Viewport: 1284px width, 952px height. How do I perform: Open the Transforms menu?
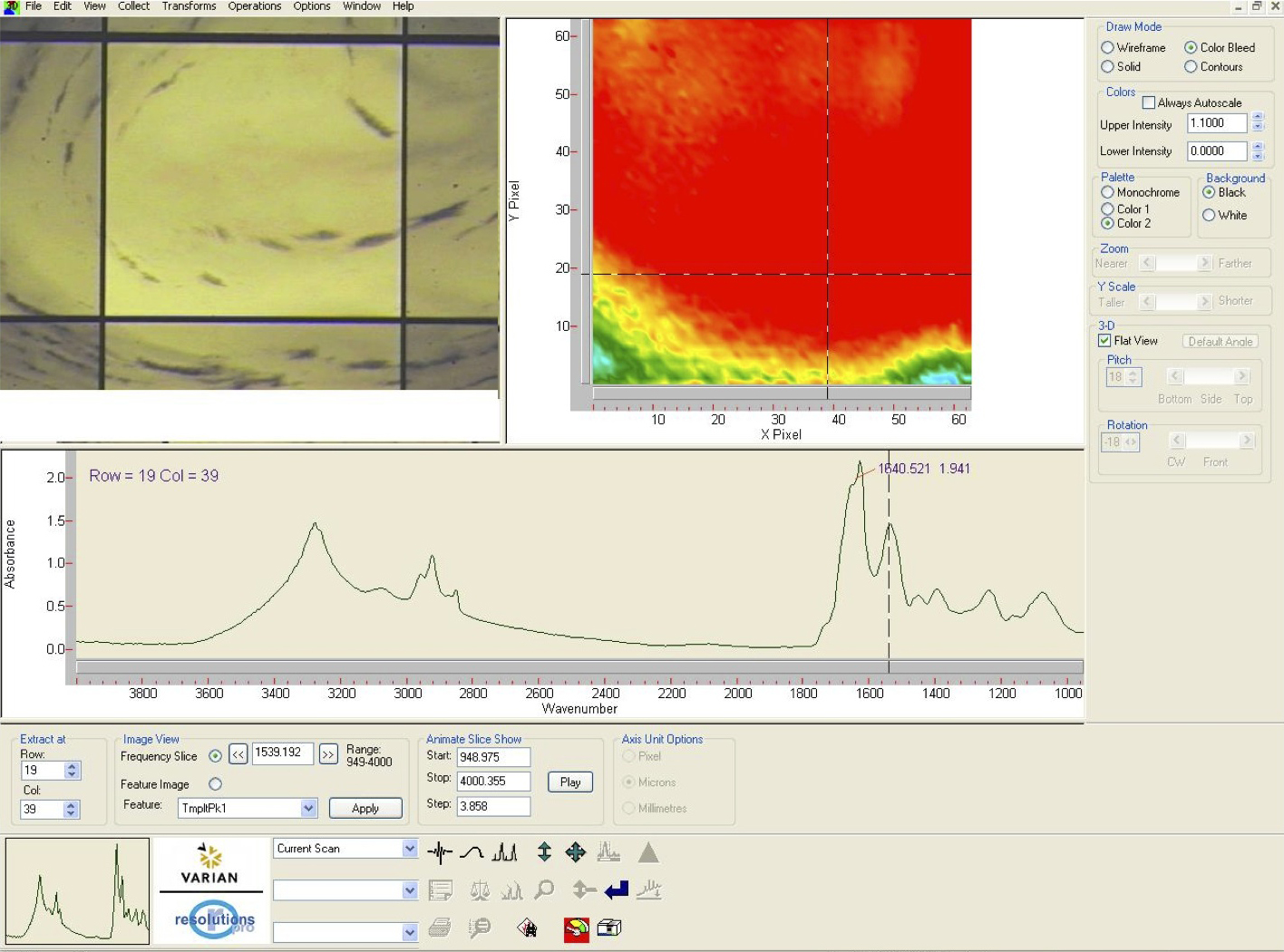pos(189,6)
